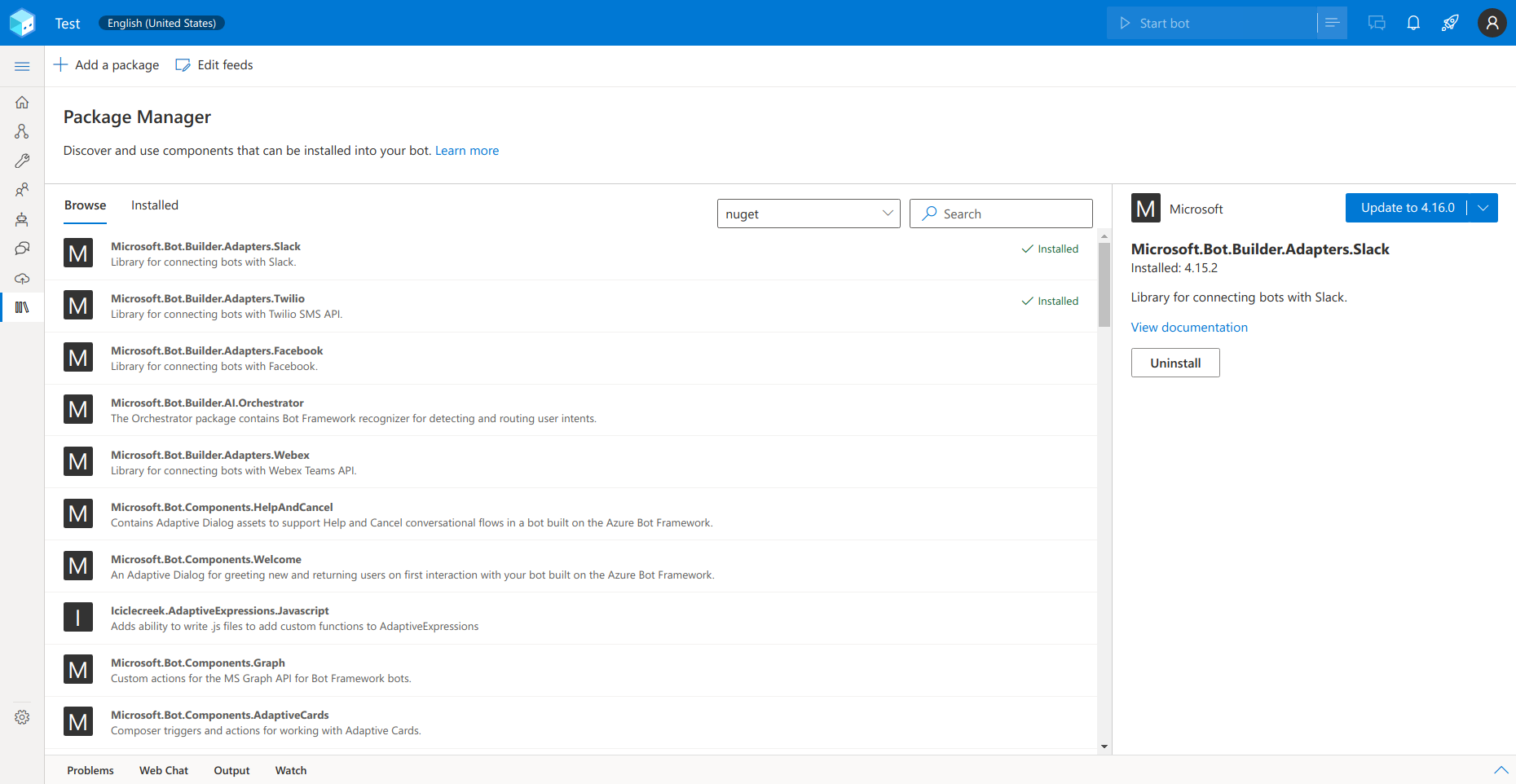Click the scrollbar up arrow in package list
The image size is (1516, 784).
click(x=1104, y=236)
